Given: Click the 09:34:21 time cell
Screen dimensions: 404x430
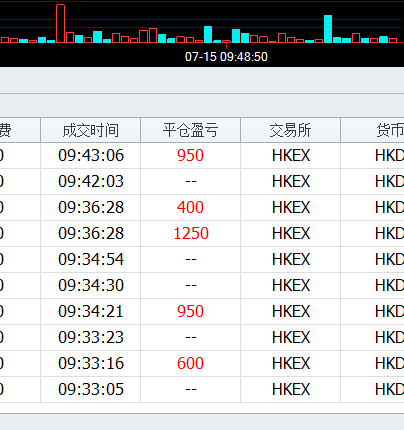Looking at the screenshot, I should 90,312.
